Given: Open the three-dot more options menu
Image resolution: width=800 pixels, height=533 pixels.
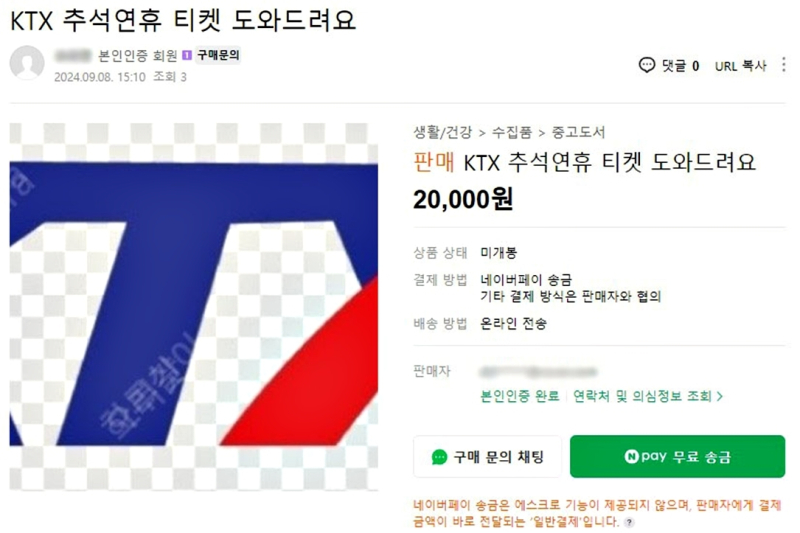Looking at the screenshot, I should click(x=784, y=65).
